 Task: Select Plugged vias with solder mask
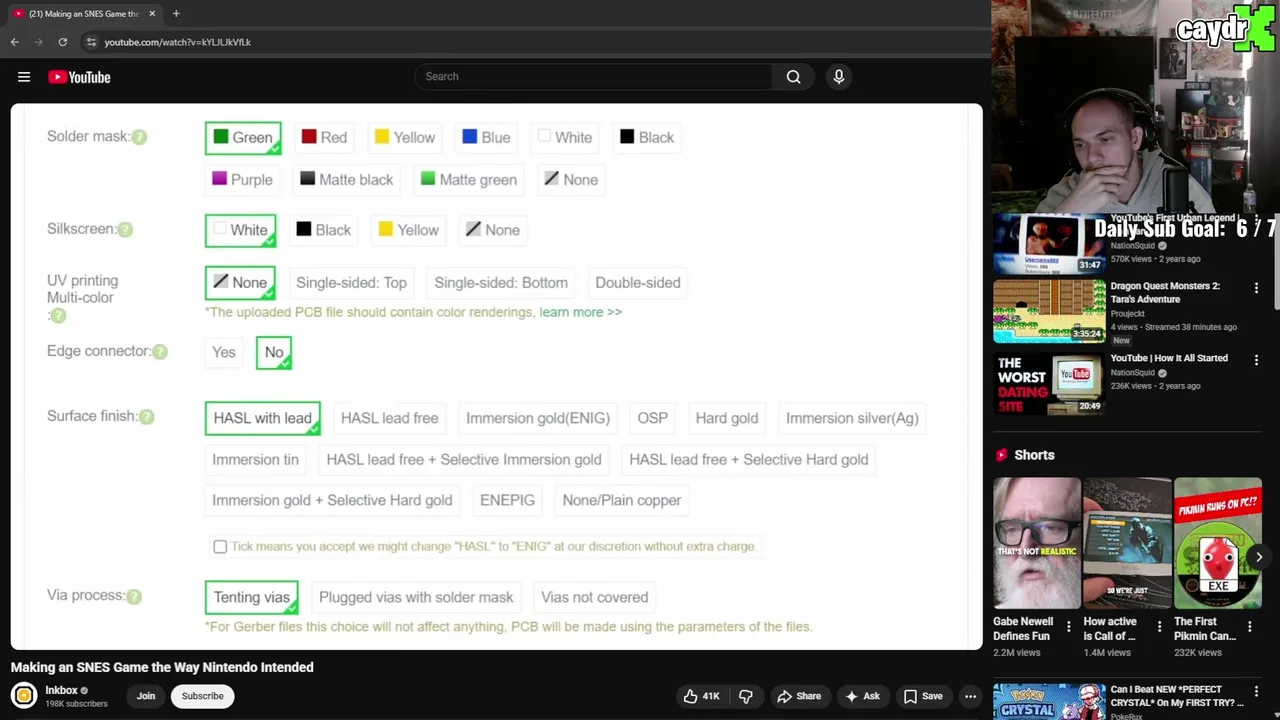(416, 597)
